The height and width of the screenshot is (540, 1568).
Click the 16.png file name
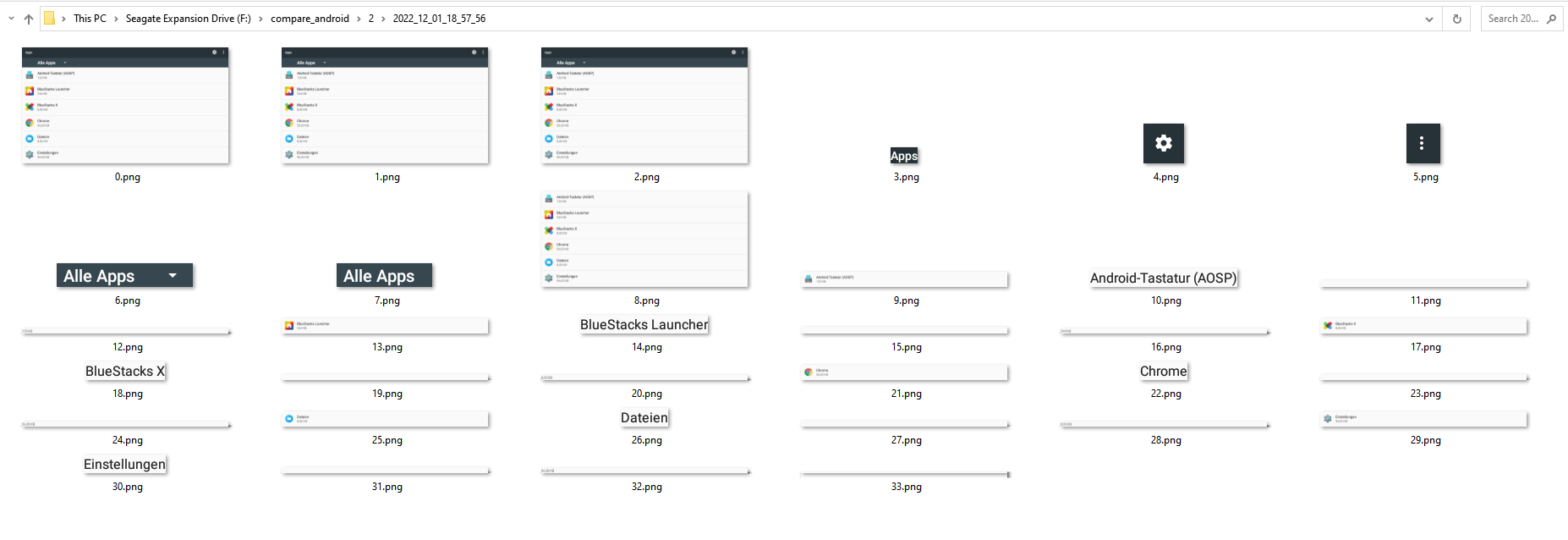click(1166, 347)
